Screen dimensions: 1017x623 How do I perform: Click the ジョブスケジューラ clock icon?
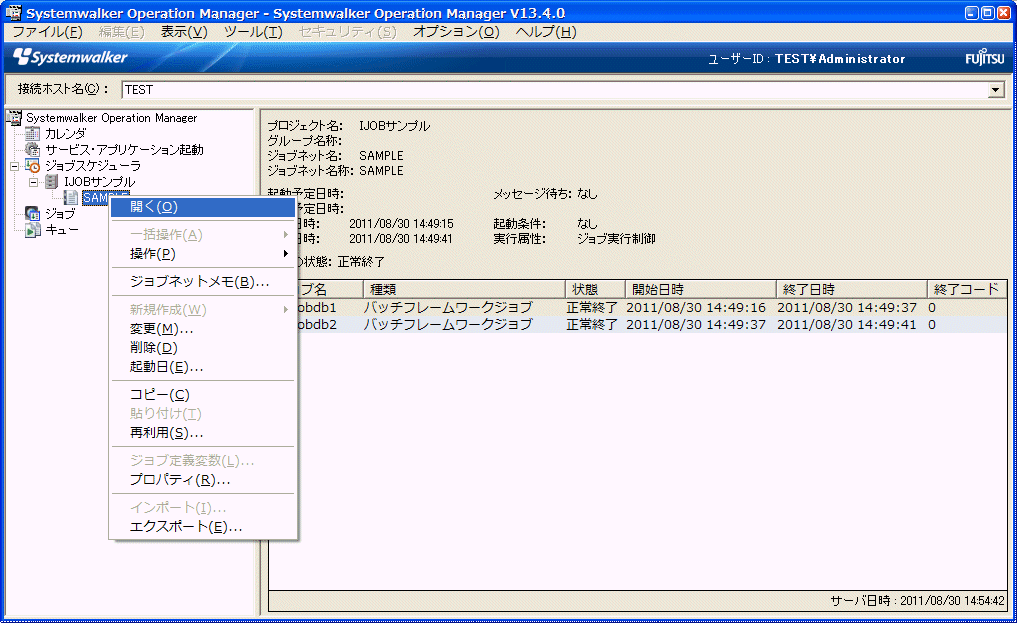point(32,166)
